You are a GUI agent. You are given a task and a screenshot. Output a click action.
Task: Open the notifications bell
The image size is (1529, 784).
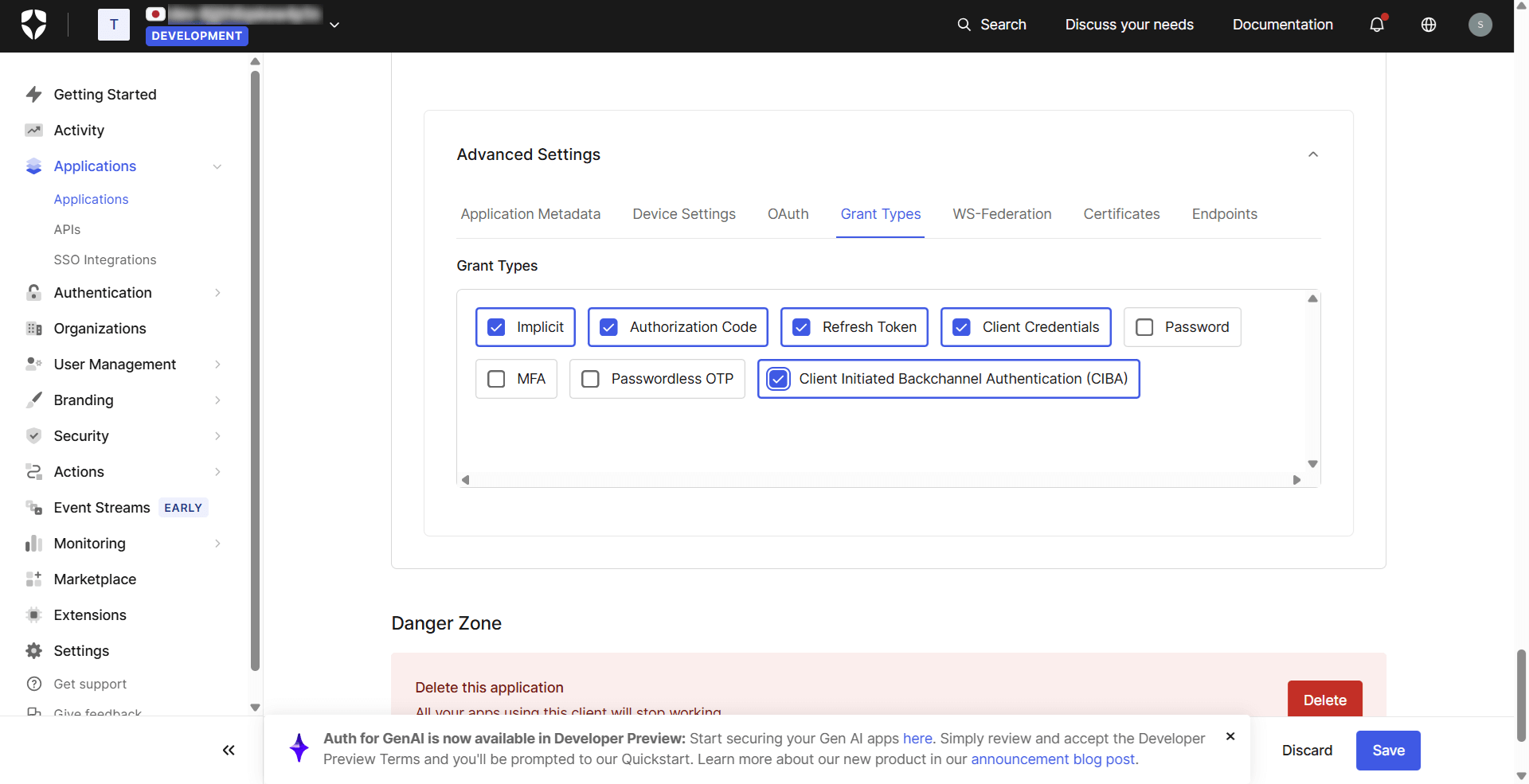(x=1376, y=25)
